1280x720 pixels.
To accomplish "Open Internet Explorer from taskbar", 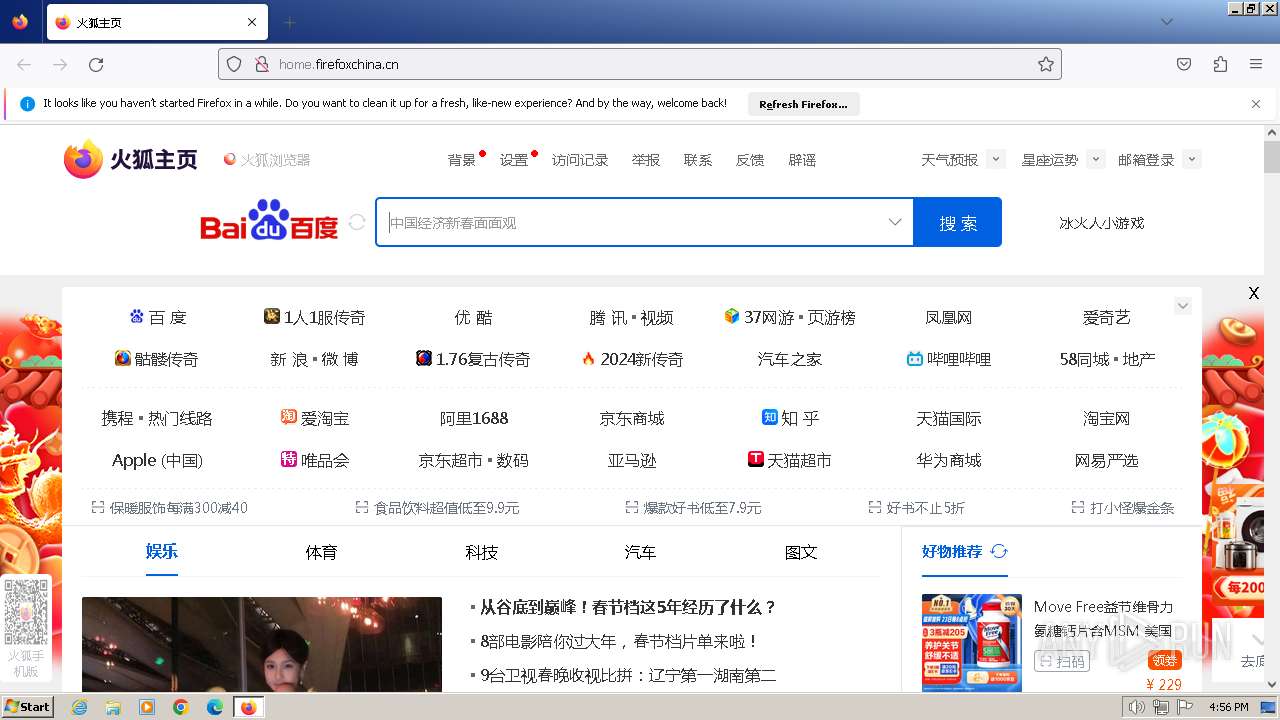I will [80, 707].
